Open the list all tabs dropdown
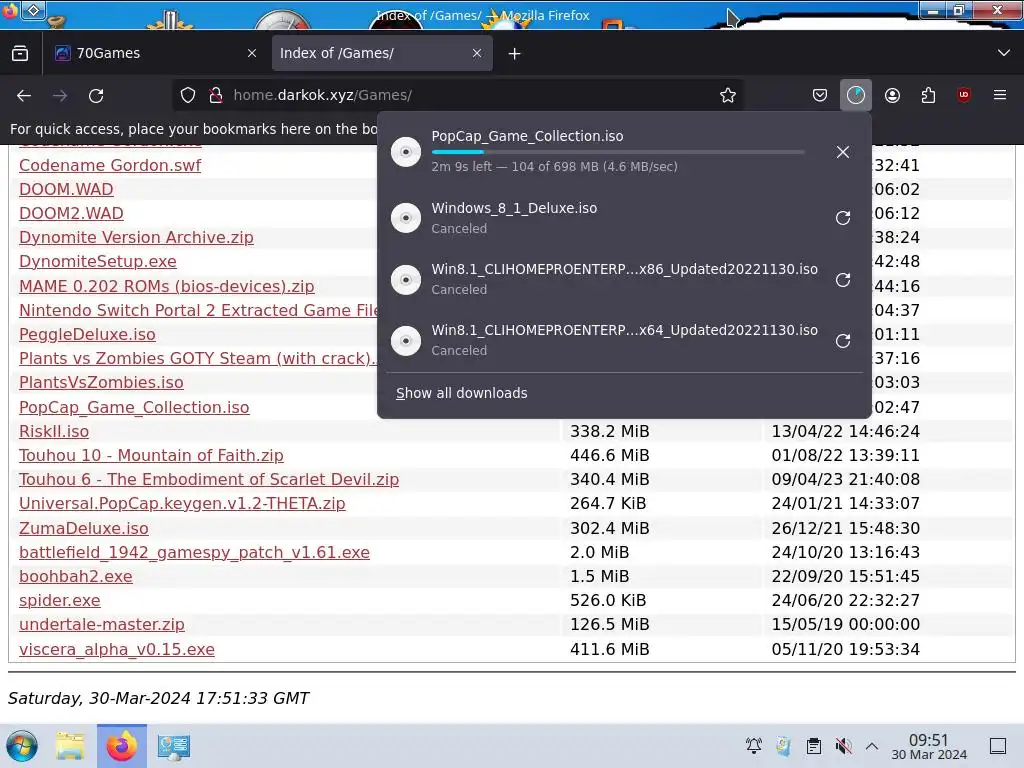Image resolution: width=1024 pixels, height=768 pixels. point(1004,54)
